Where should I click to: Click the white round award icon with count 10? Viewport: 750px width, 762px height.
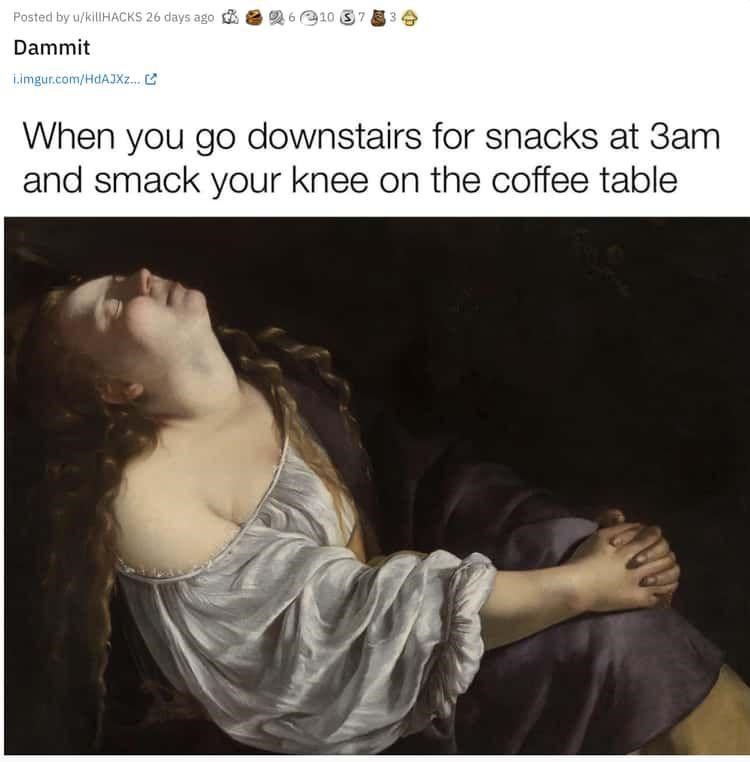point(309,18)
